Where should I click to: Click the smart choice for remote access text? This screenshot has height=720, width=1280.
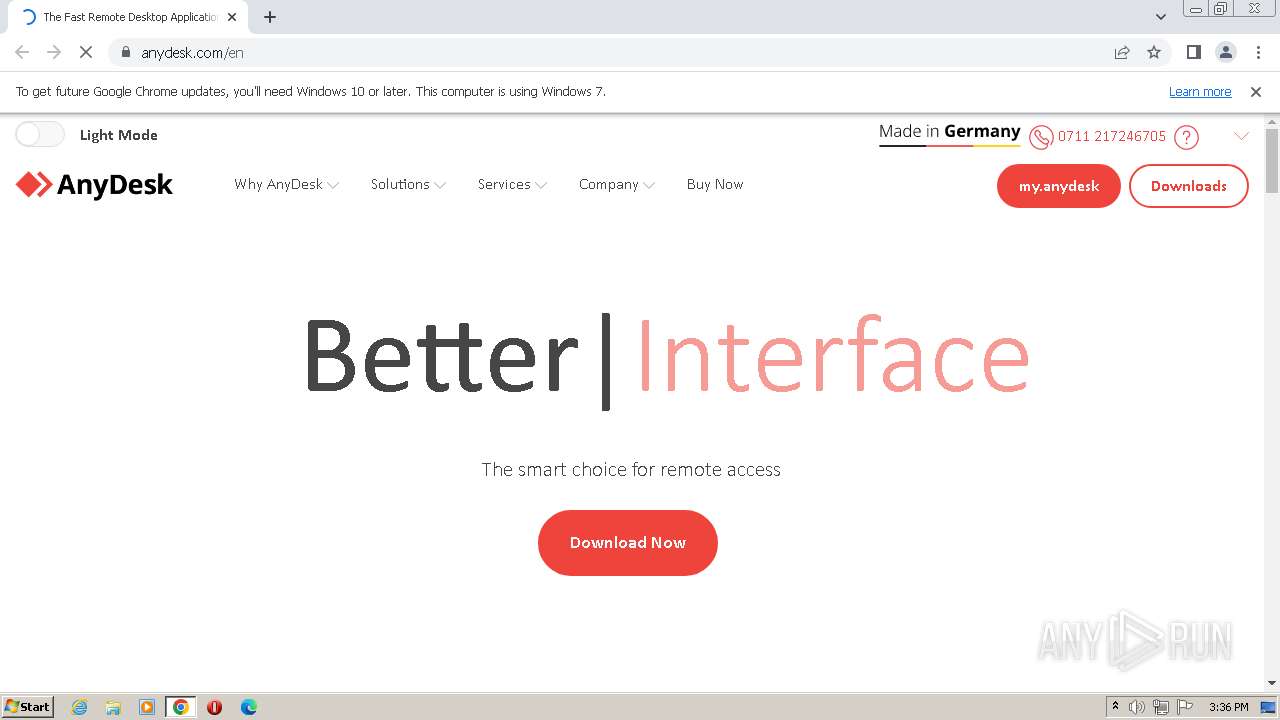[631, 469]
